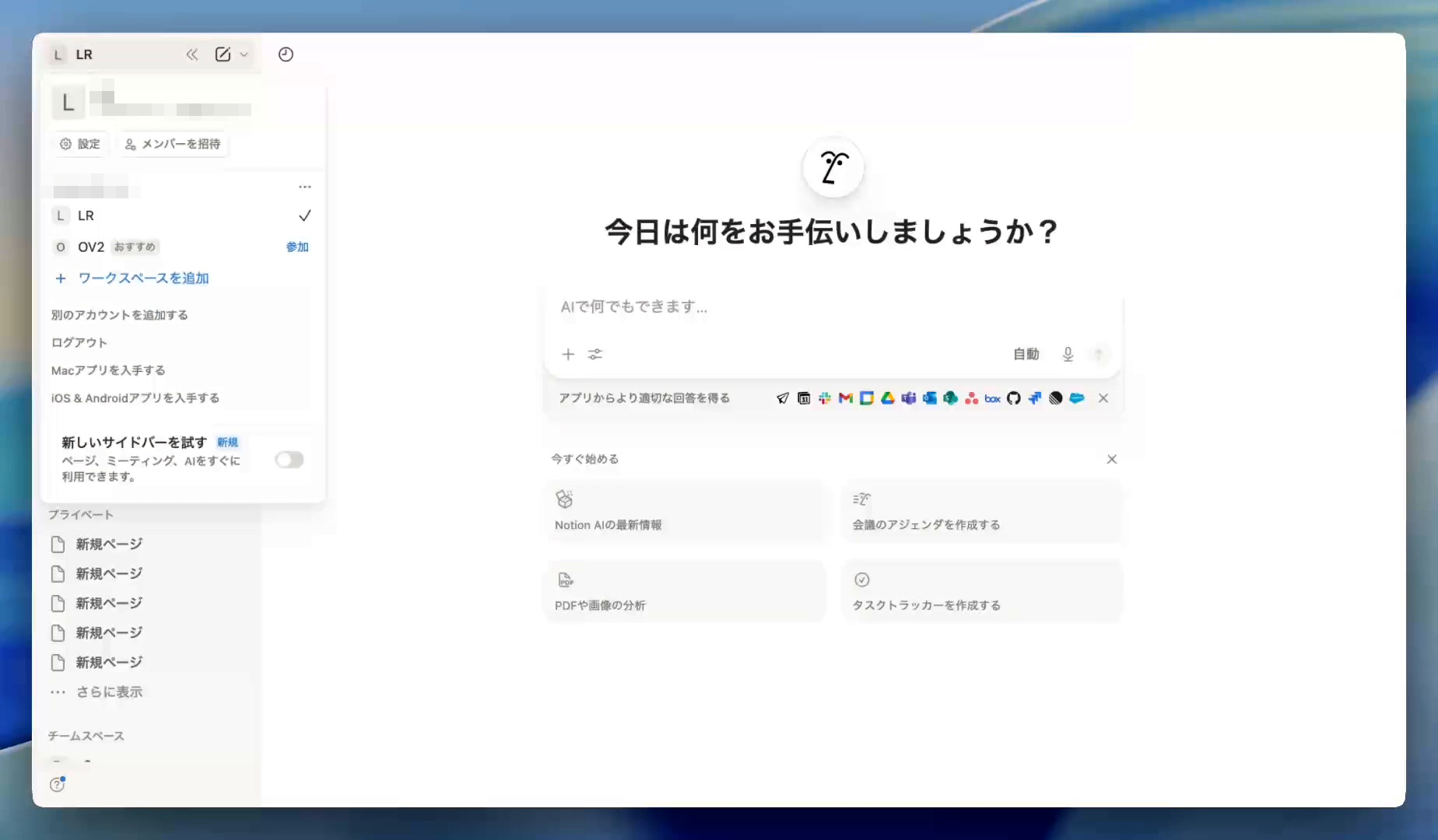Viewport: 1438px width, 840px height.
Task: Choose ログアウト from the menu
Action: click(79, 342)
